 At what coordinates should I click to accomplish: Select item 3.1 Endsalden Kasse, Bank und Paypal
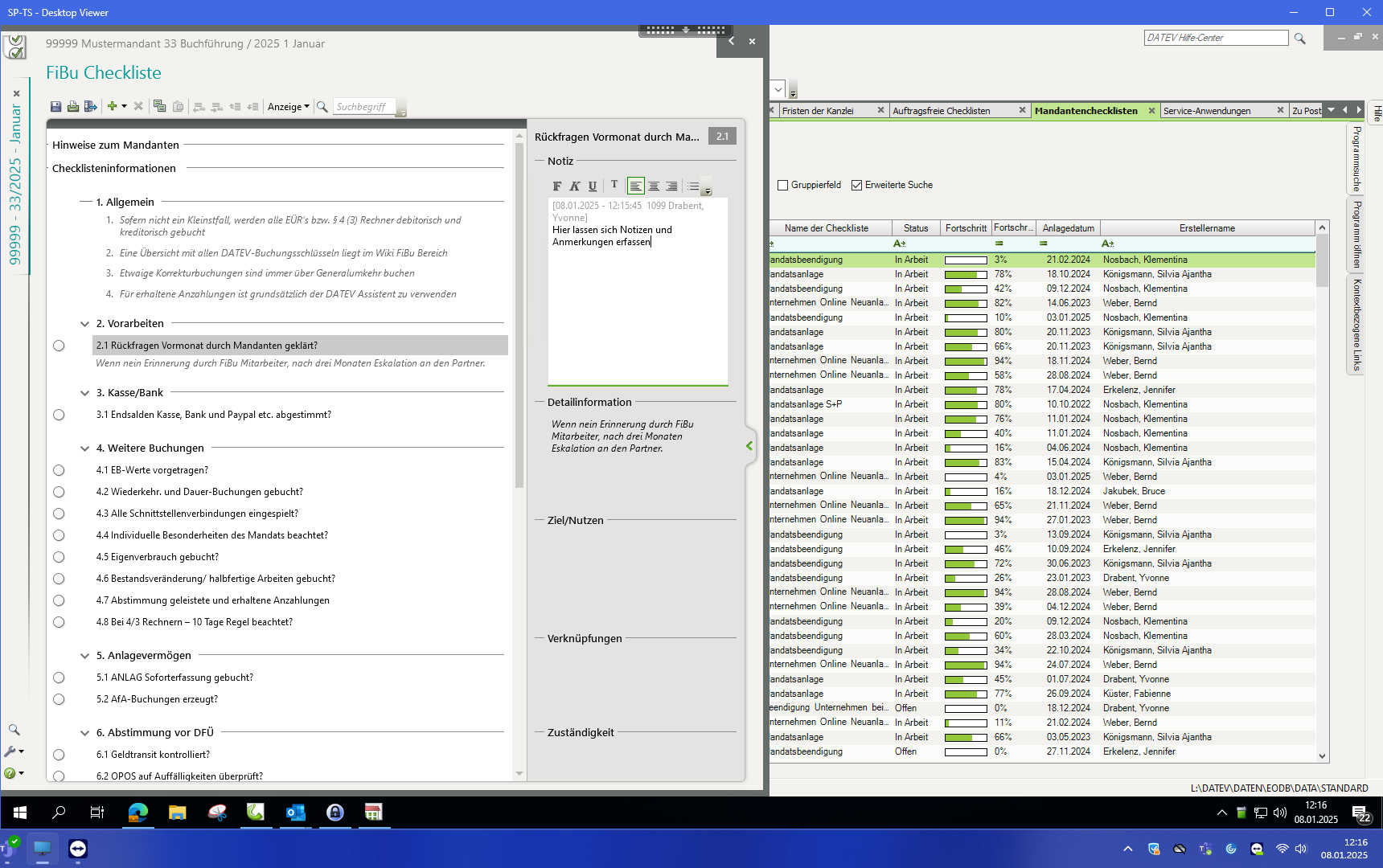click(x=214, y=415)
